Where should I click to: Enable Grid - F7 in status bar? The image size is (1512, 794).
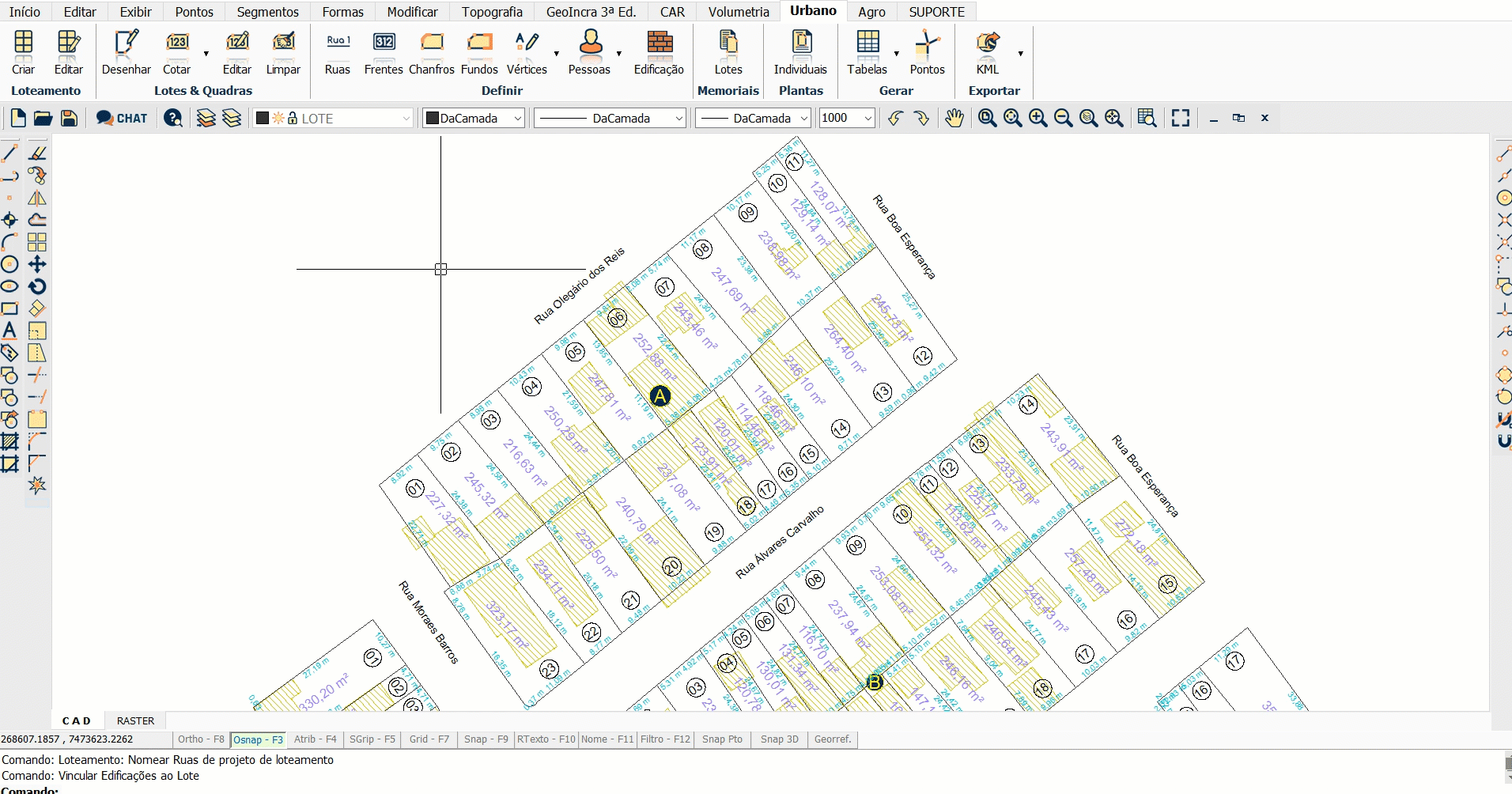click(429, 739)
